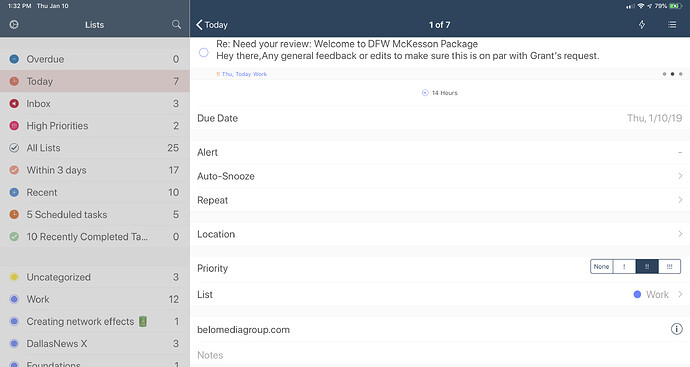The image size is (690, 367).
Task: Select the Today list
Action: [95, 81]
